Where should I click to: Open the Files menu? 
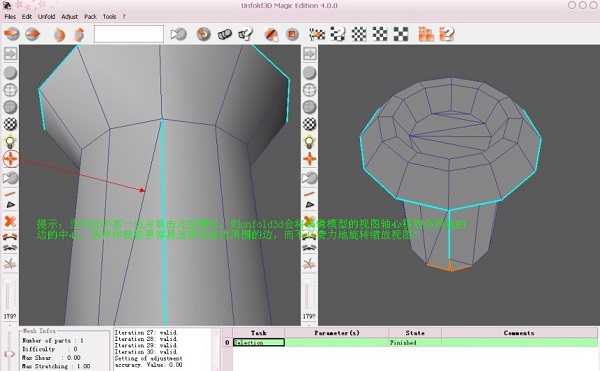(x=10, y=16)
